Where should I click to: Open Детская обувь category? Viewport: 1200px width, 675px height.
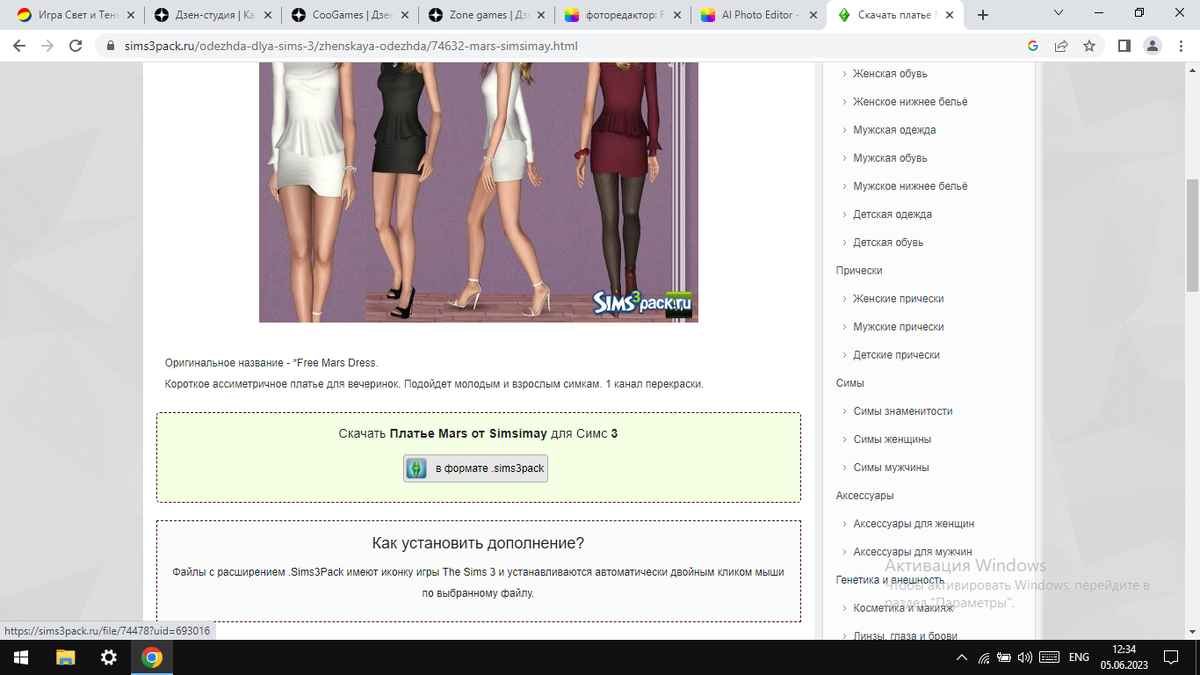pos(888,242)
